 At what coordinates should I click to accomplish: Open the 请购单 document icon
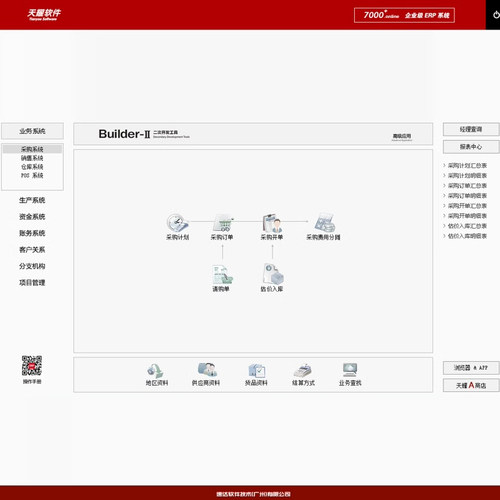pos(222,274)
